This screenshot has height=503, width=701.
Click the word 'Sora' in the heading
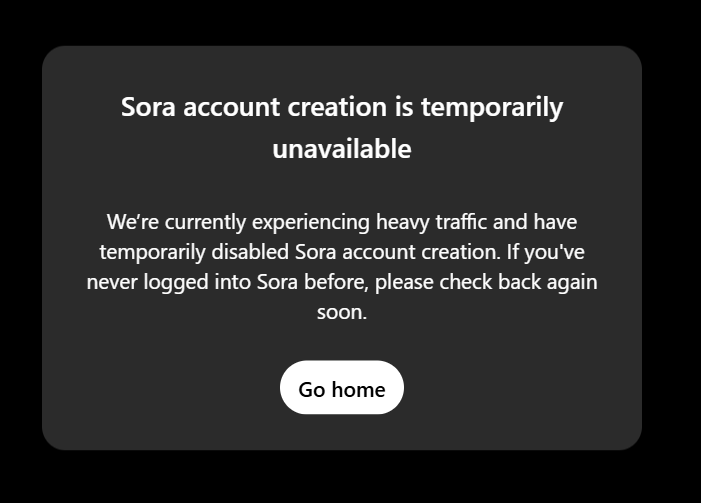(x=148, y=107)
